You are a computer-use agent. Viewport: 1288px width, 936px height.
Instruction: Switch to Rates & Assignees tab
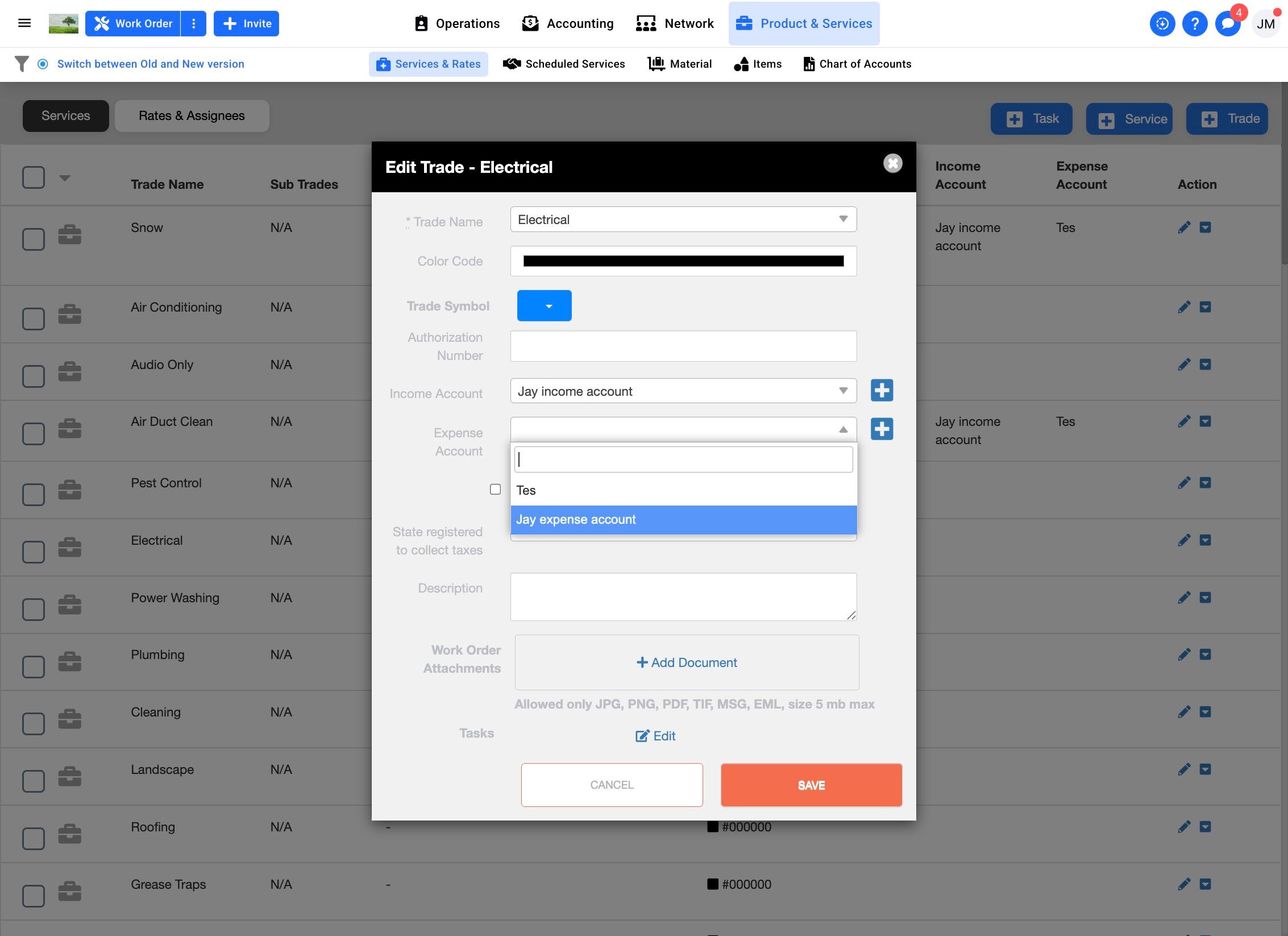[x=192, y=116]
